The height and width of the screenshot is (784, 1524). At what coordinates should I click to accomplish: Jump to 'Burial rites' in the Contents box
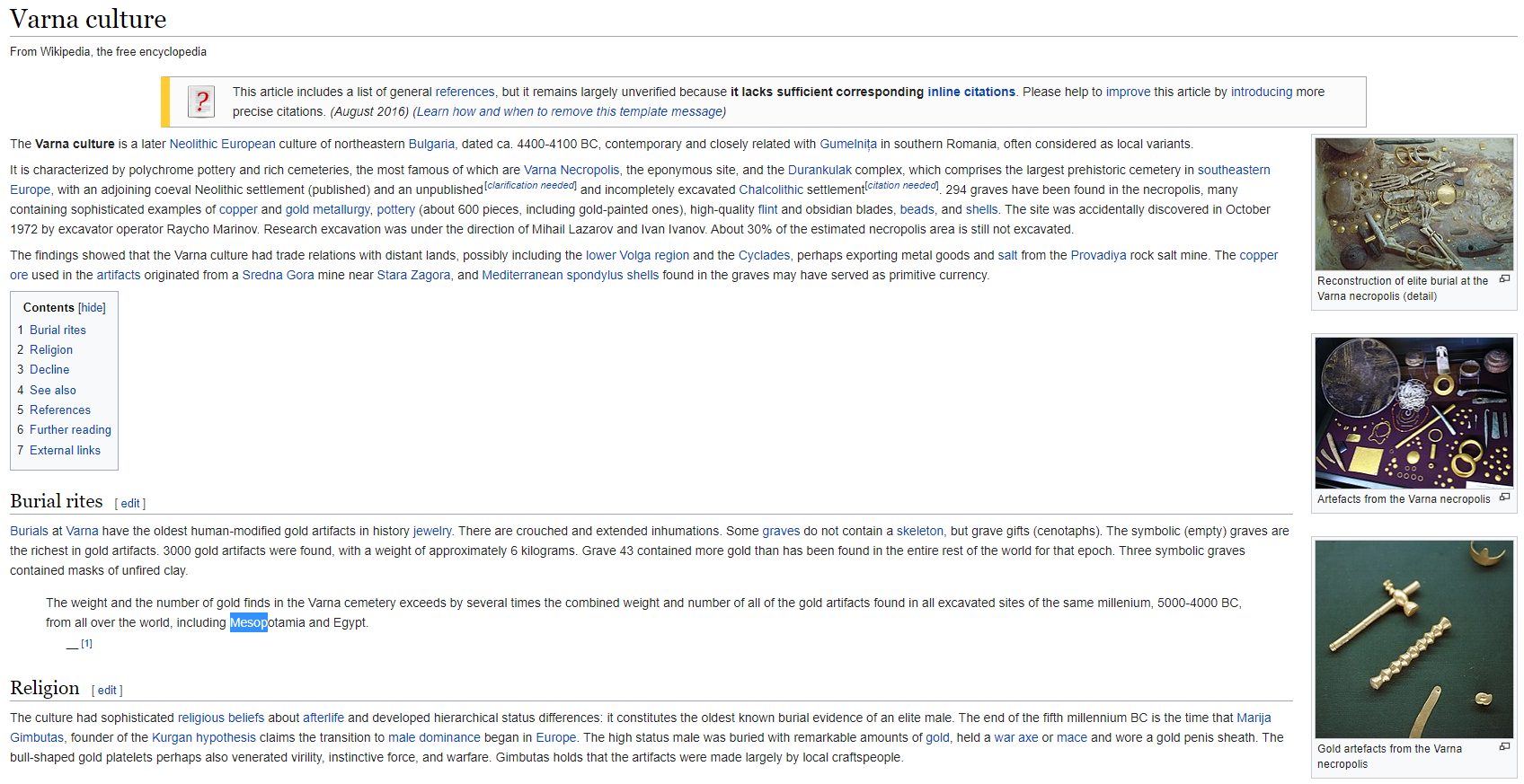coord(58,330)
